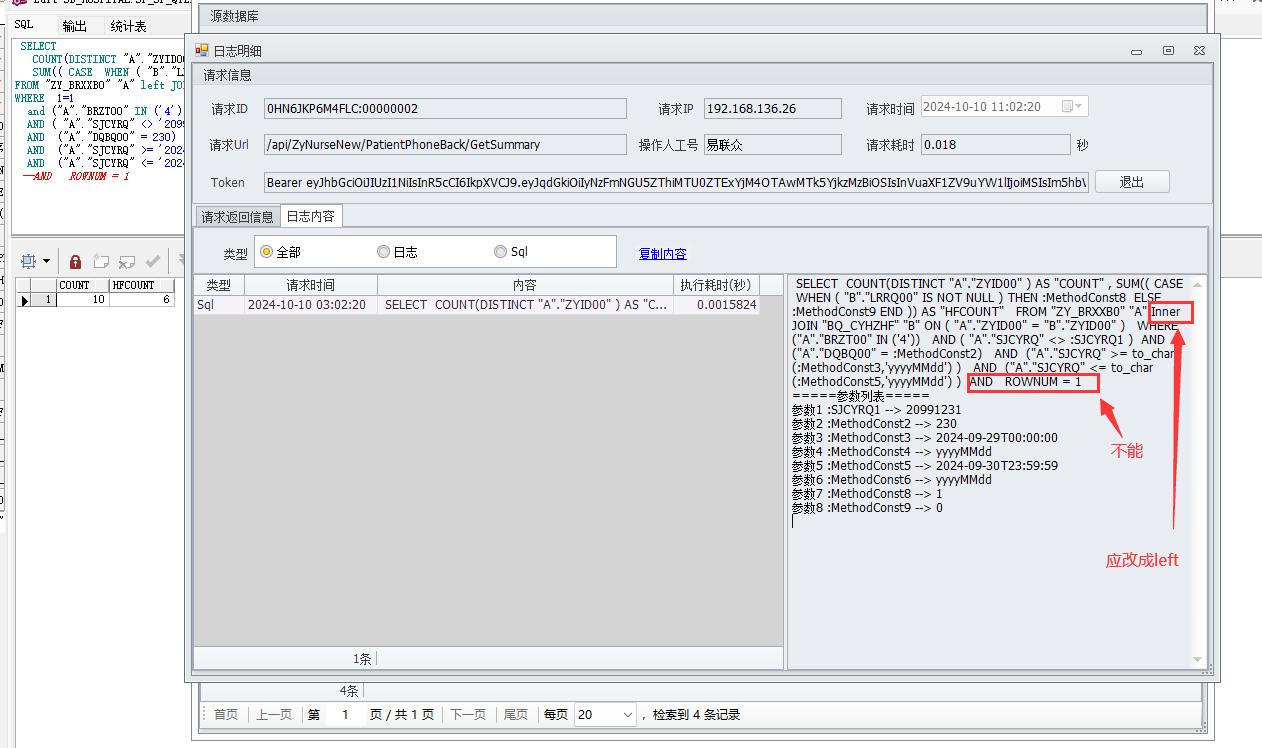Click the scroll up arrow of SQL detail pane
This screenshot has width=1262, height=748.
1198,285
